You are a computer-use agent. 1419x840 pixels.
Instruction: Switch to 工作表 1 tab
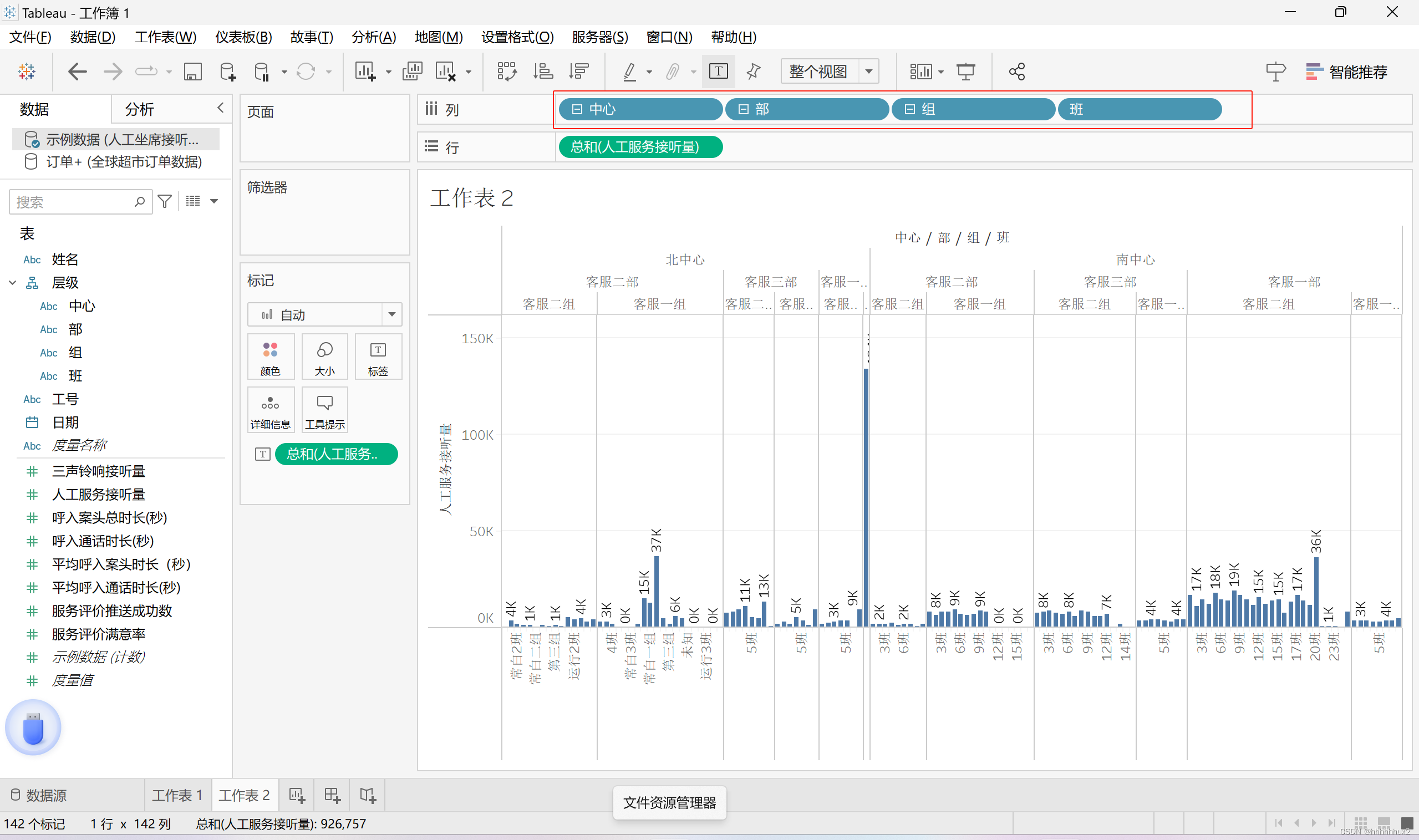point(176,795)
